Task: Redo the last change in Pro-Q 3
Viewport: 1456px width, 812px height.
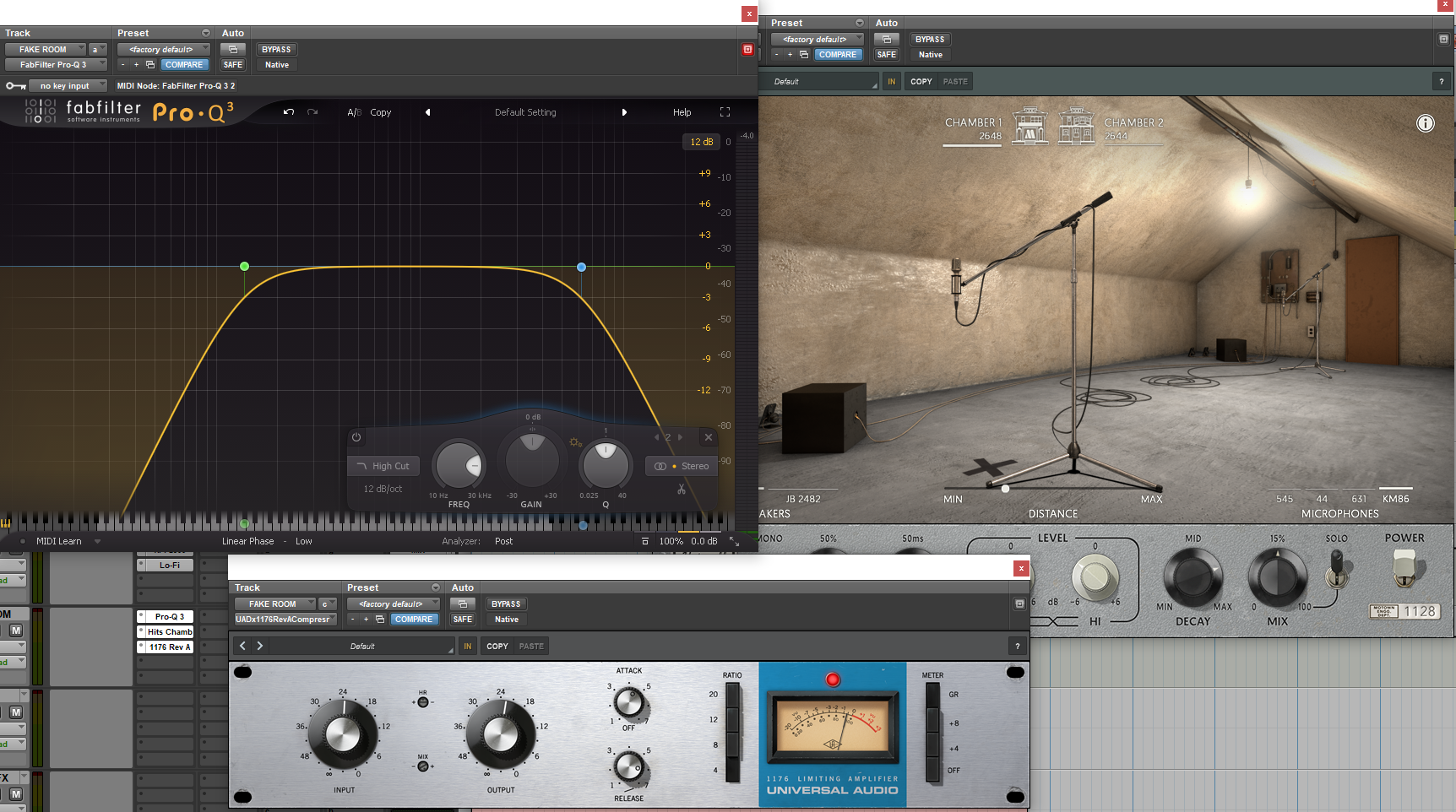Action: 312,112
